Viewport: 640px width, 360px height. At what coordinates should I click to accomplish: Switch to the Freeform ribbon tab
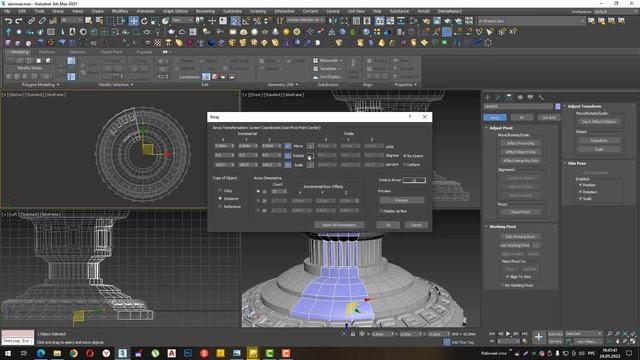(x=47, y=52)
